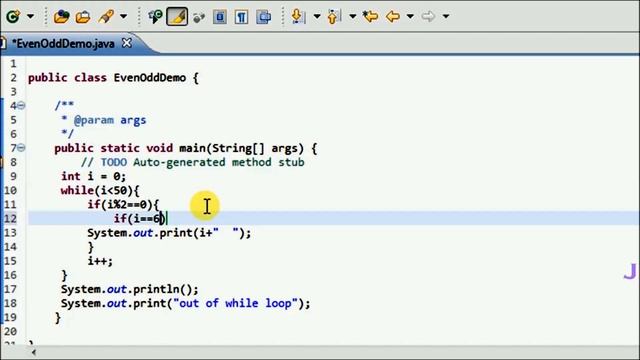Toggle Mark Occurrences highlighter button
640x360 pixels.
point(177,17)
